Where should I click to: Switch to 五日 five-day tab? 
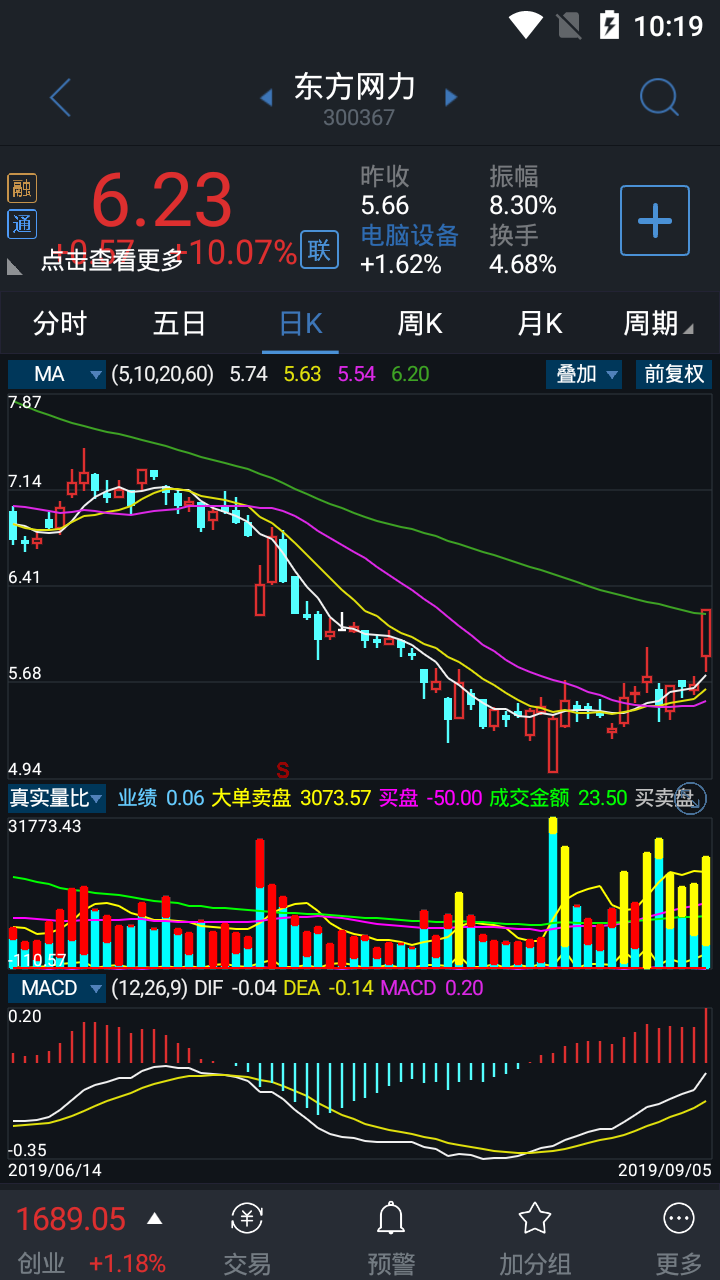tap(180, 324)
